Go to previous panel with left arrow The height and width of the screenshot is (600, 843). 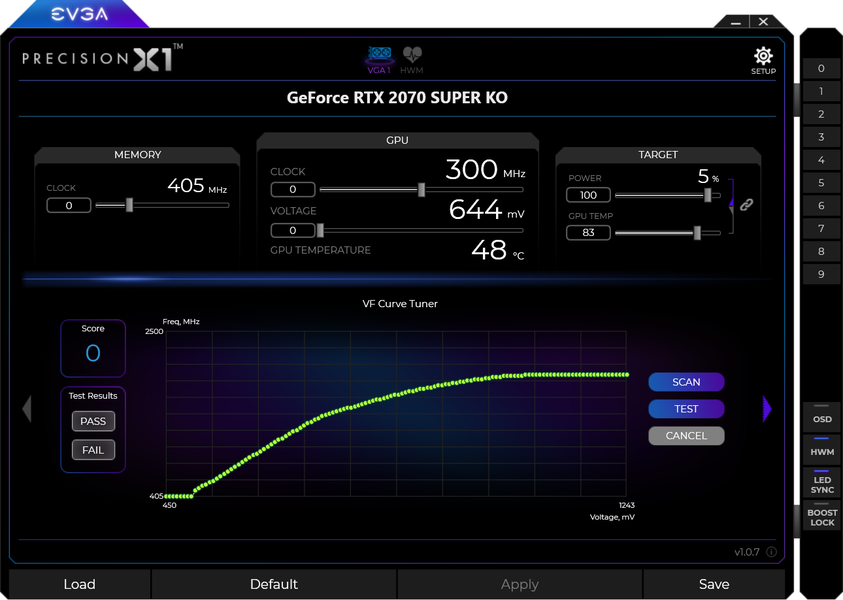(27, 409)
